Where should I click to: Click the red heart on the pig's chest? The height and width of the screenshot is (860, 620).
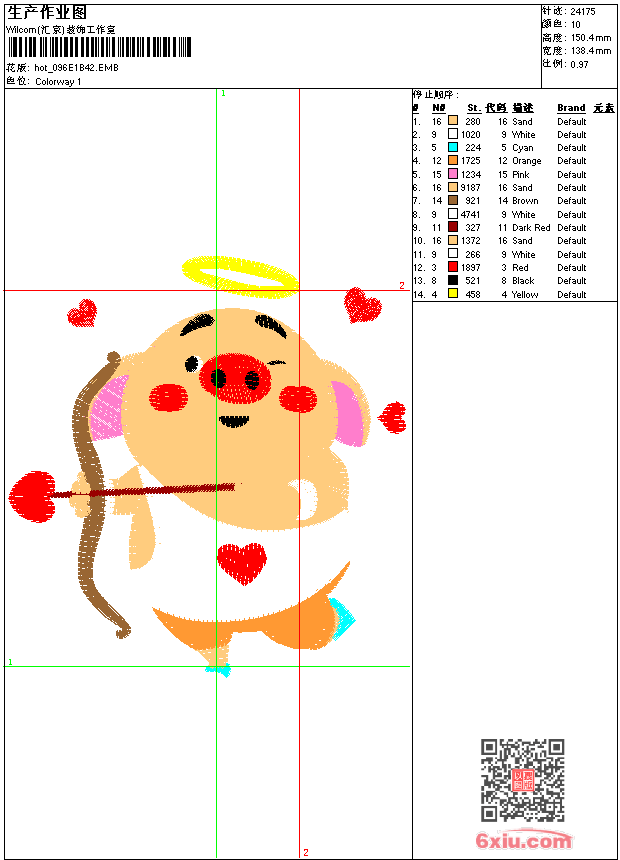pos(242,563)
